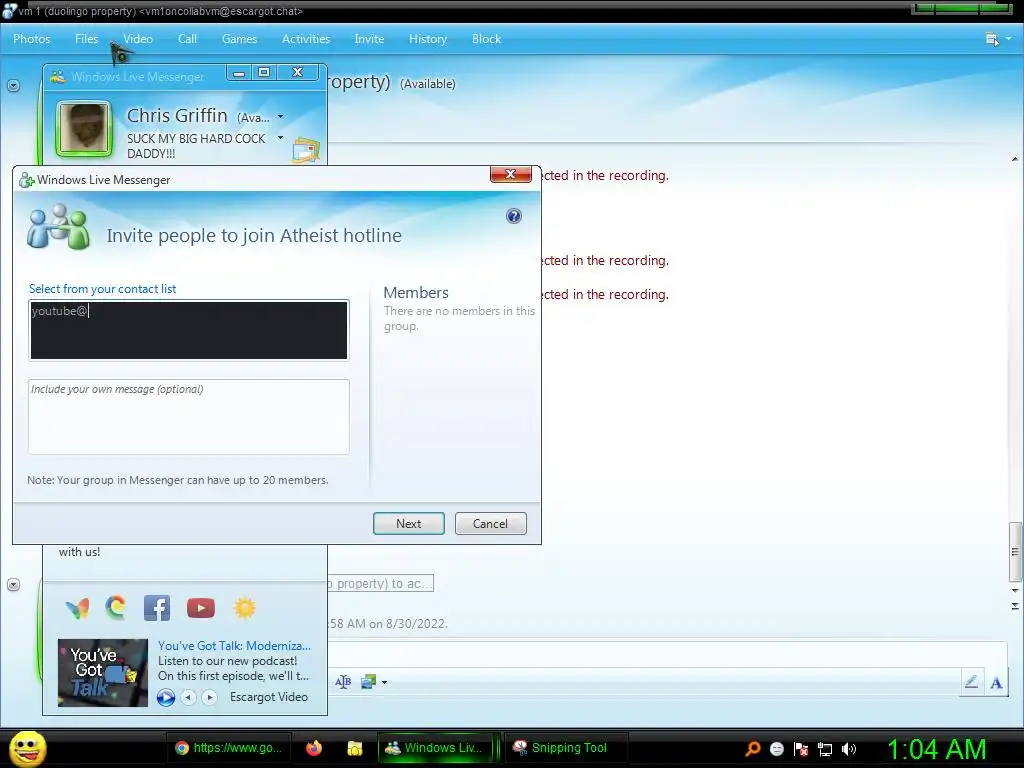Expand the status dropdown next to Chris Griffin
The width and height of the screenshot is (1024, 768).
[281, 117]
